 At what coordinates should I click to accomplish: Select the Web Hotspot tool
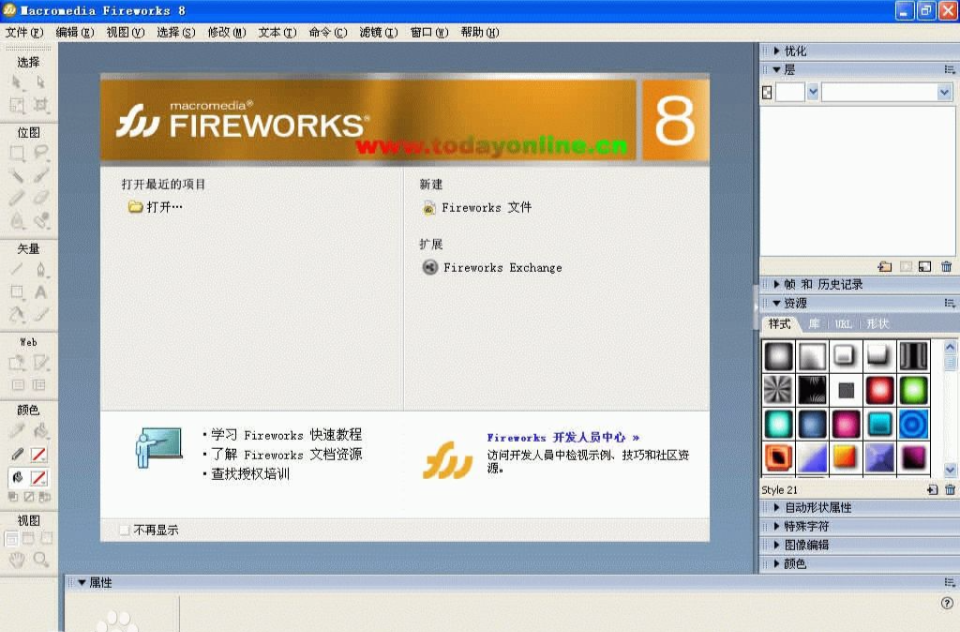tap(17, 363)
